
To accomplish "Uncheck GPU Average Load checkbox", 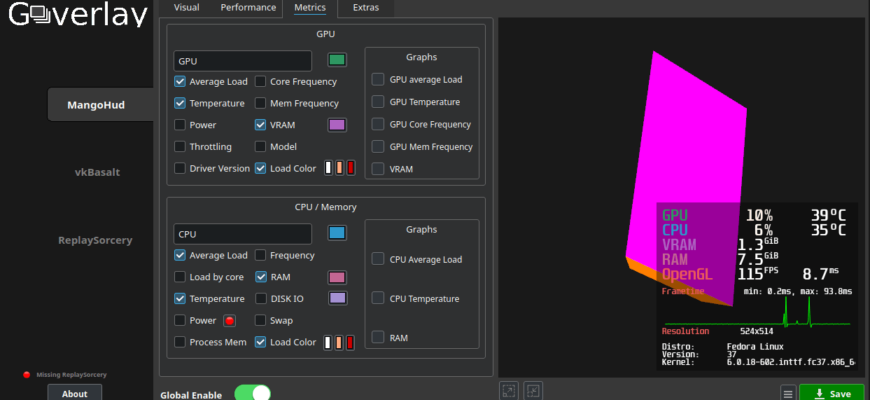I will (x=180, y=82).
